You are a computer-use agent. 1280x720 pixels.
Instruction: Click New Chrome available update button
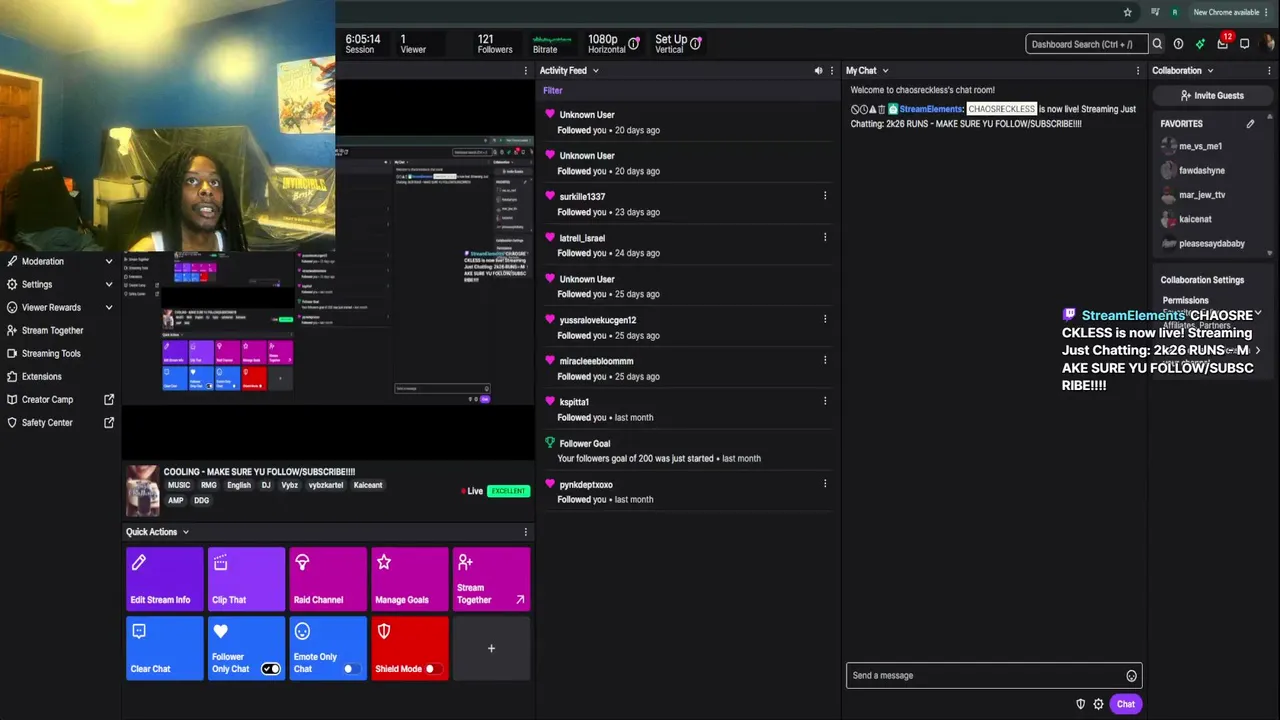pos(1226,12)
